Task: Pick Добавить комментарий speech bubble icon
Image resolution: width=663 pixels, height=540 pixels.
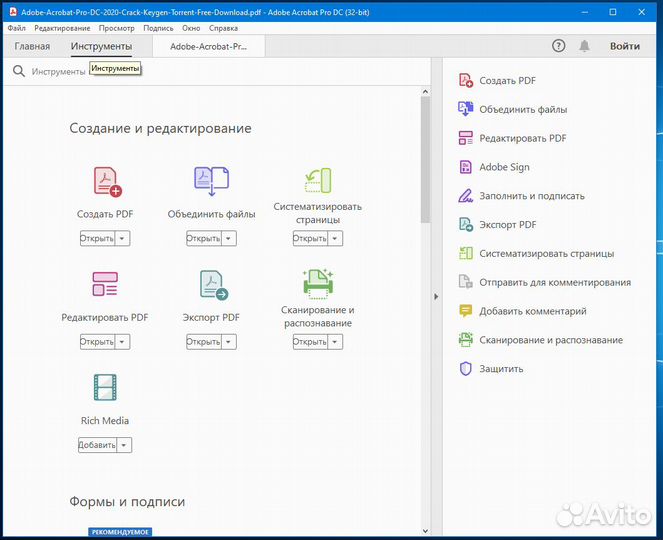Action: point(466,311)
